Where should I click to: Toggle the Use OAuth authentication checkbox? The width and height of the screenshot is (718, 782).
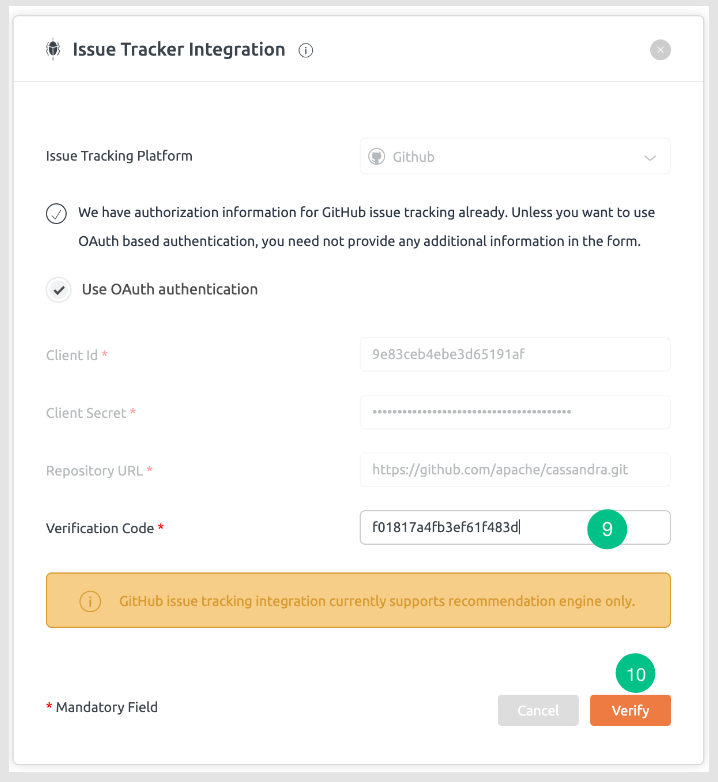tap(59, 290)
